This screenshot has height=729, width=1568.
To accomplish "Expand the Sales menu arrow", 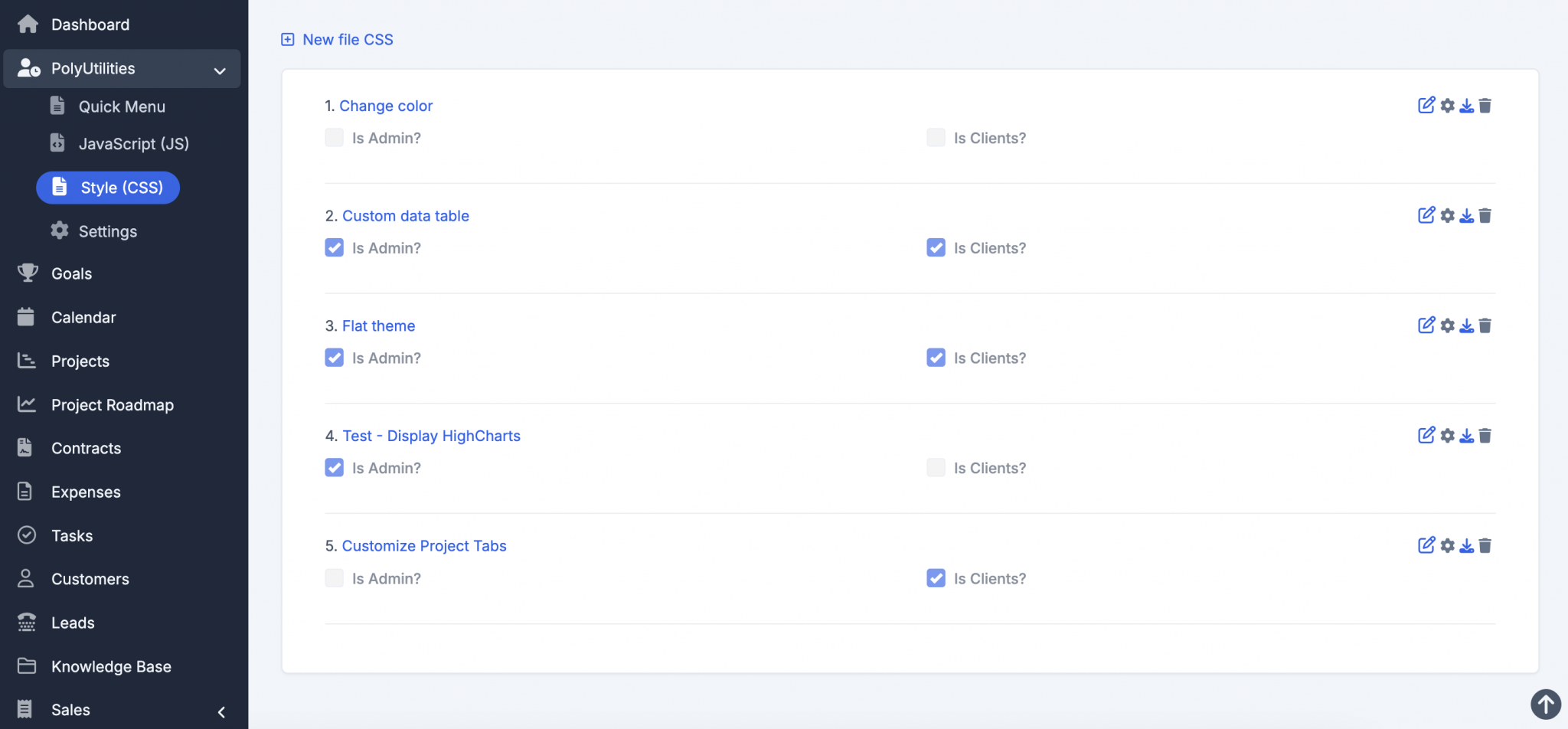I will [x=221, y=711].
